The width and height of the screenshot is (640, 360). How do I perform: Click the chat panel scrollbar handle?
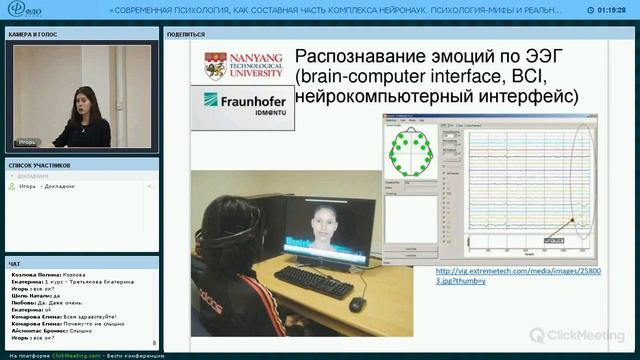(154, 343)
